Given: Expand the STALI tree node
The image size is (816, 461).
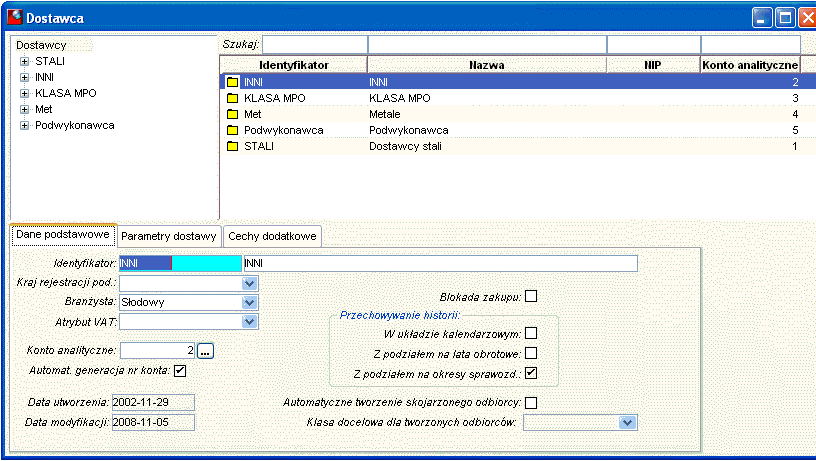Looking at the screenshot, I should click(x=24, y=61).
